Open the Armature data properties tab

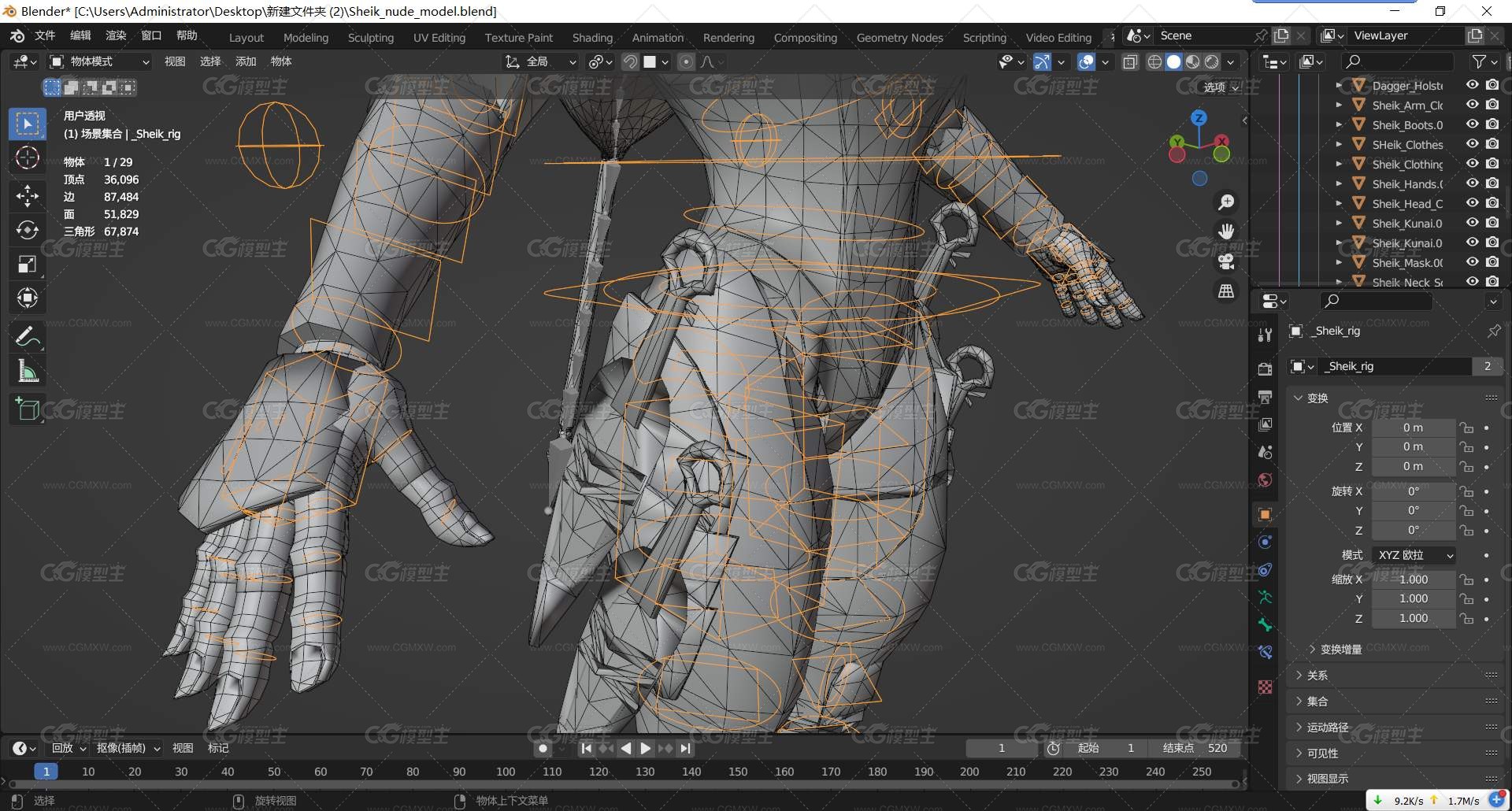[1265, 598]
